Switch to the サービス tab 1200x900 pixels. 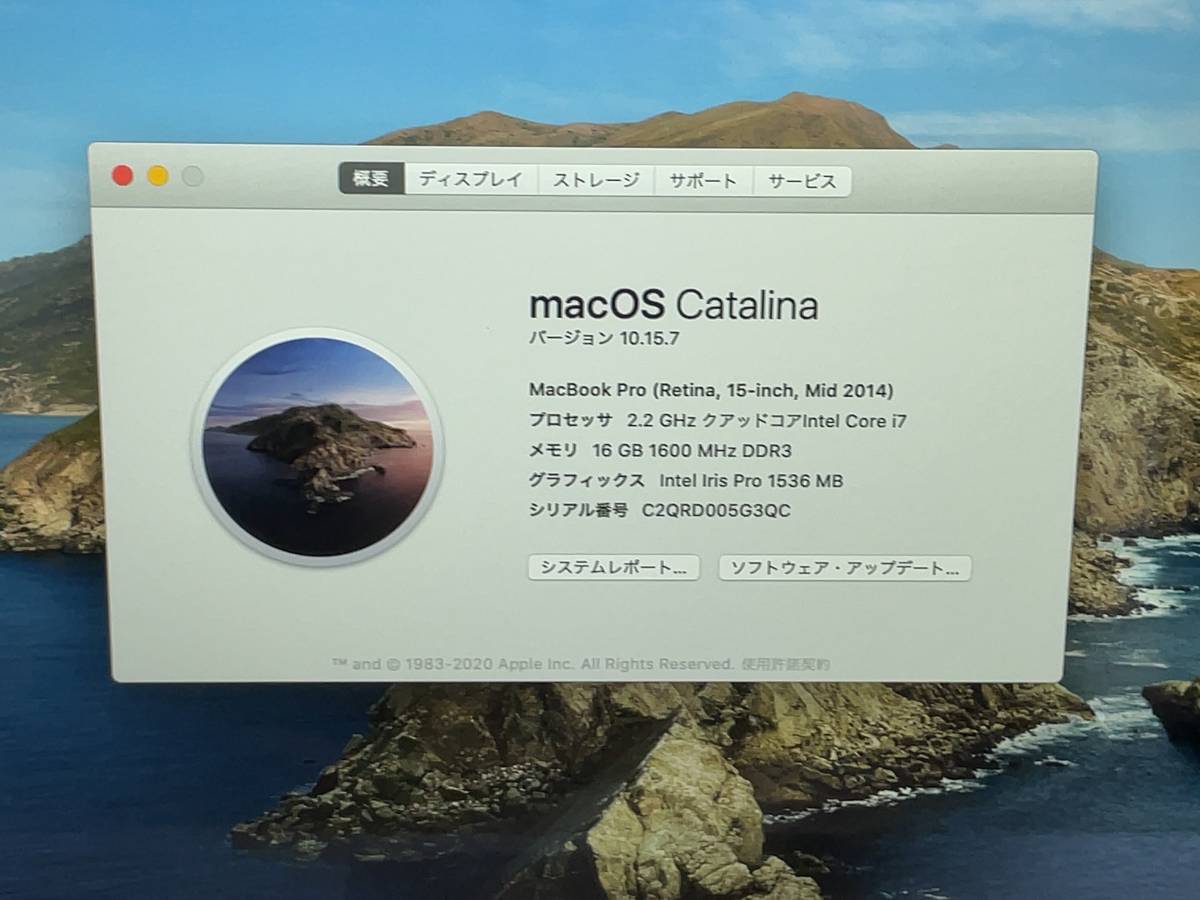pos(802,182)
